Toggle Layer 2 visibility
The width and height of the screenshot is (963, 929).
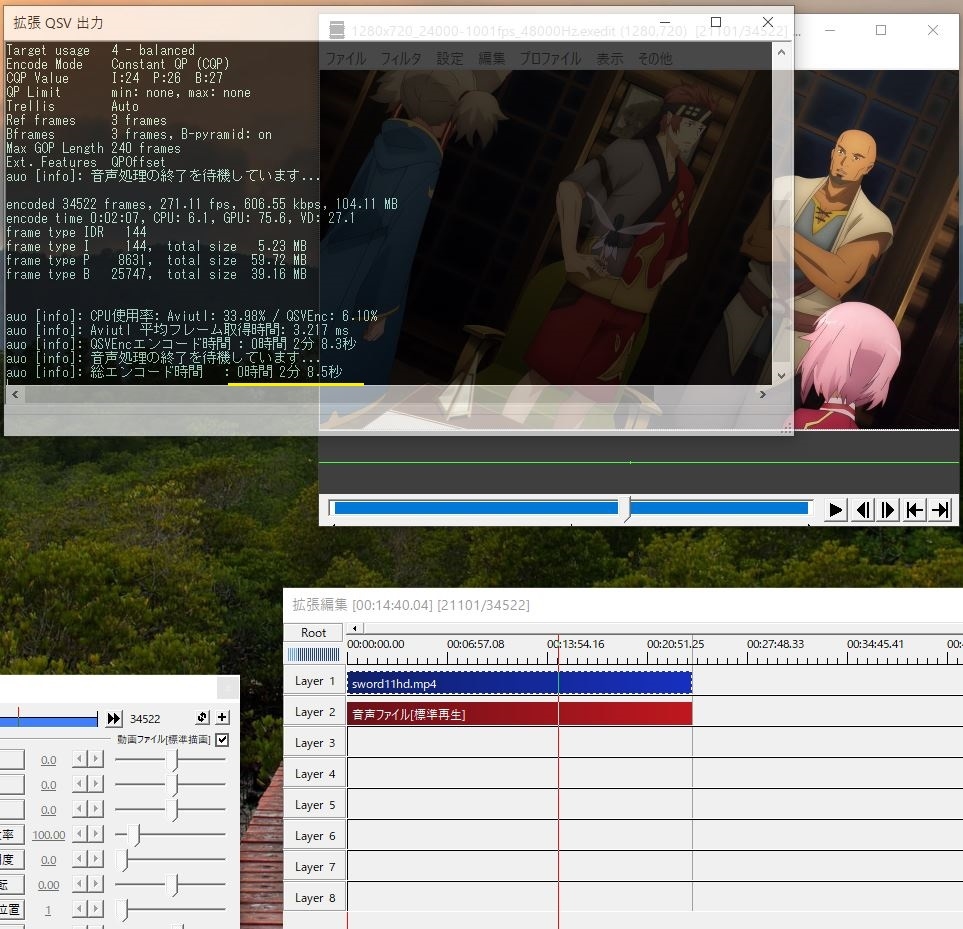pyautogui.click(x=314, y=712)
